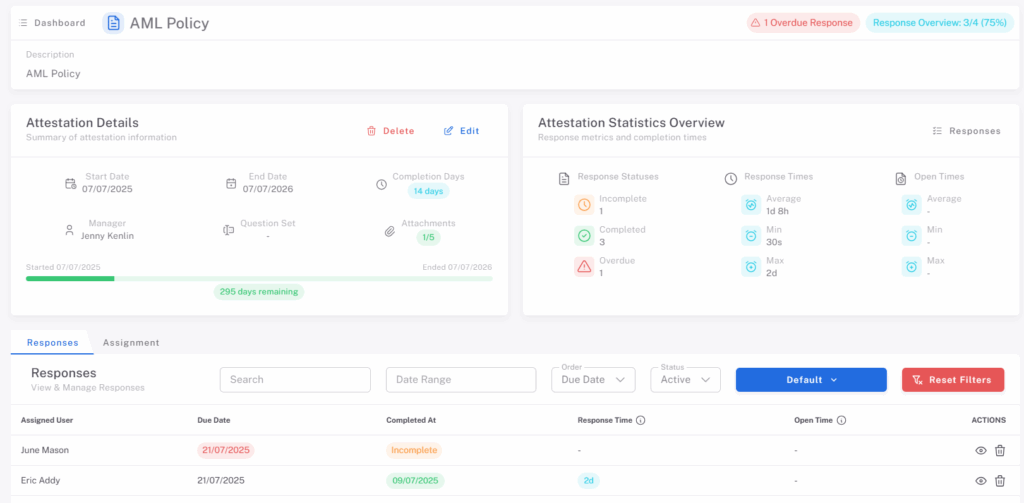Click the Jenny Kenlin manager name

click(x=107, y=236)
